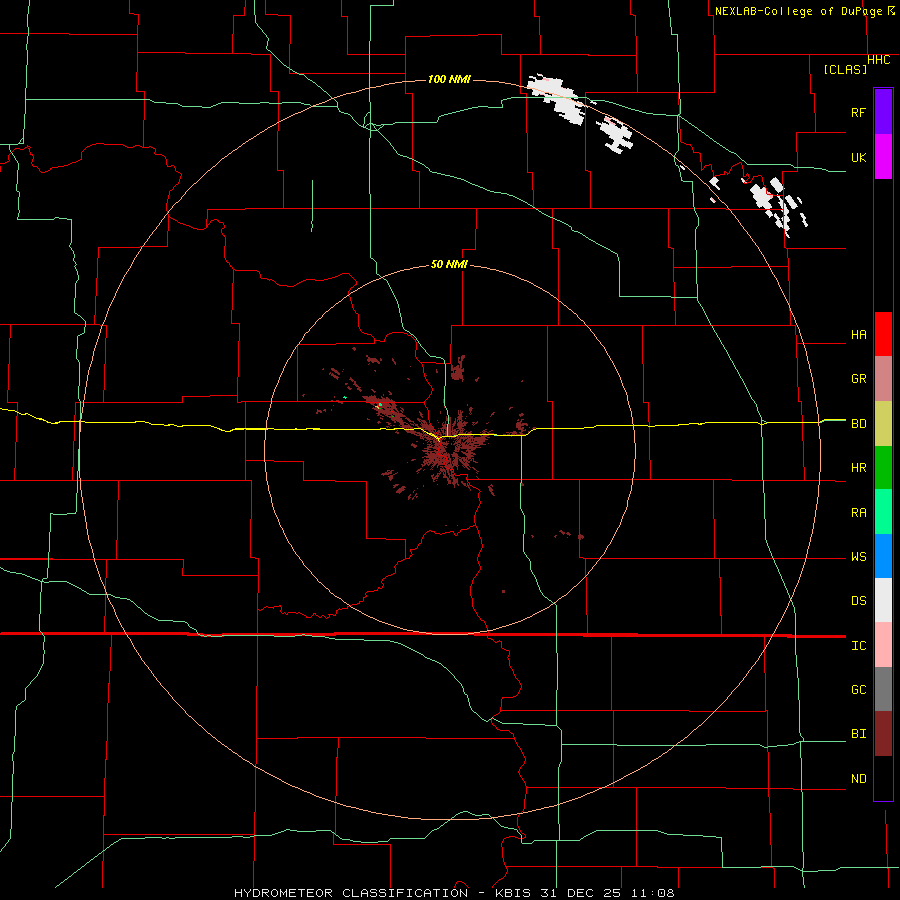Click the purple RF legend color swatch

pyautogui.click(x=883, y=112)
